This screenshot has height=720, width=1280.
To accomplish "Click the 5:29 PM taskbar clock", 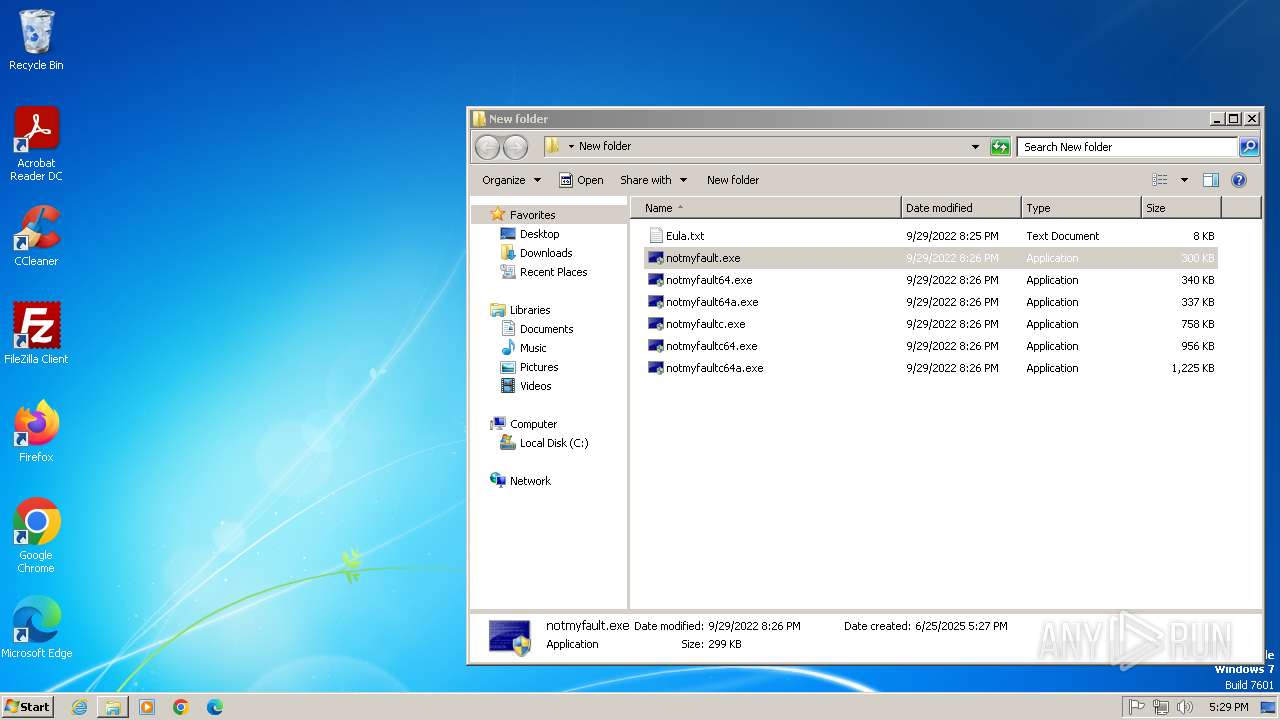I will pyautogui.click(x=1228, y=707).
